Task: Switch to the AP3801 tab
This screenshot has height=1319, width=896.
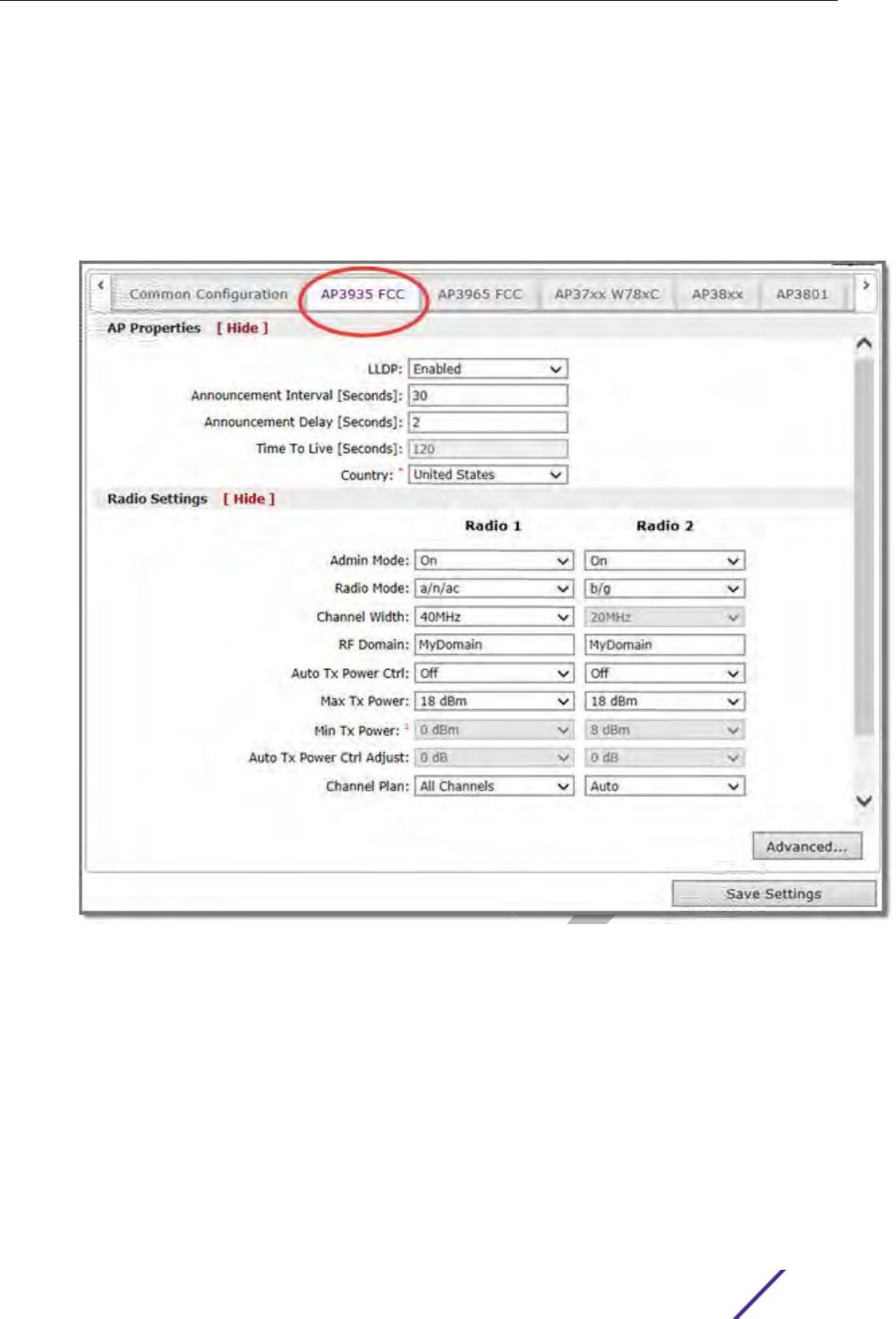Action: (x=802, y=294)
